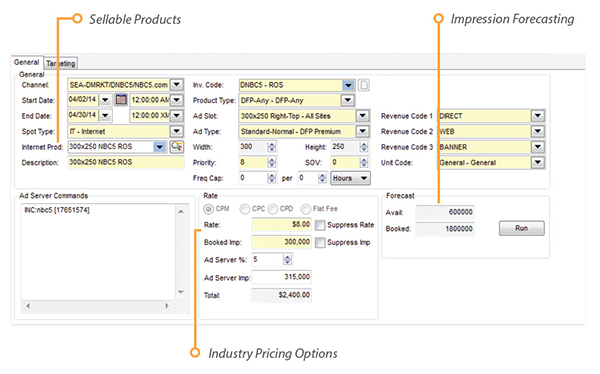Viewport: 600px width, 374px height.
Task: Select the General tab
Action: click(x=26, y=62)
